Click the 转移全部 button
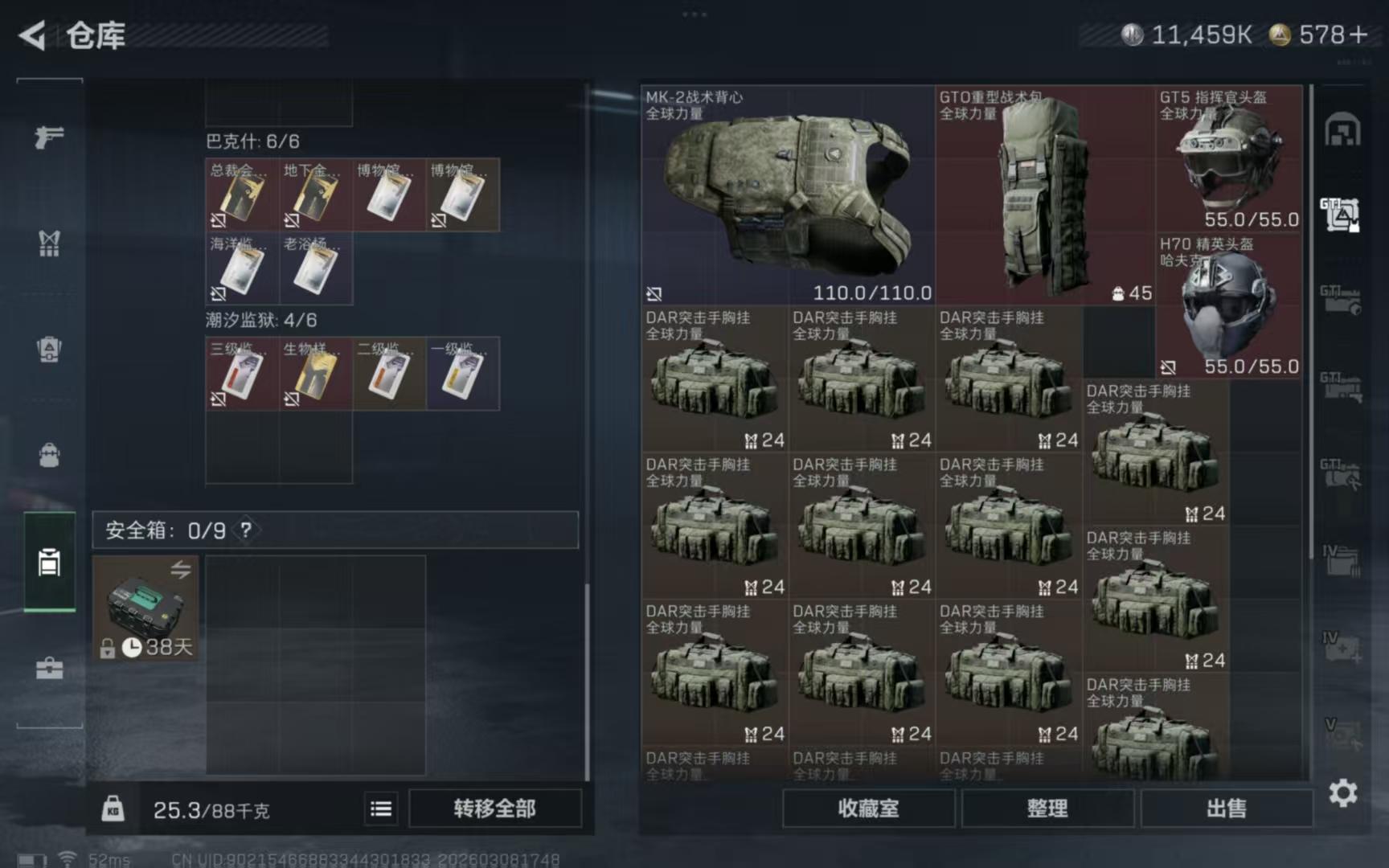The width and height of the screenshot is (1389, 868). [x=495, y=809]
